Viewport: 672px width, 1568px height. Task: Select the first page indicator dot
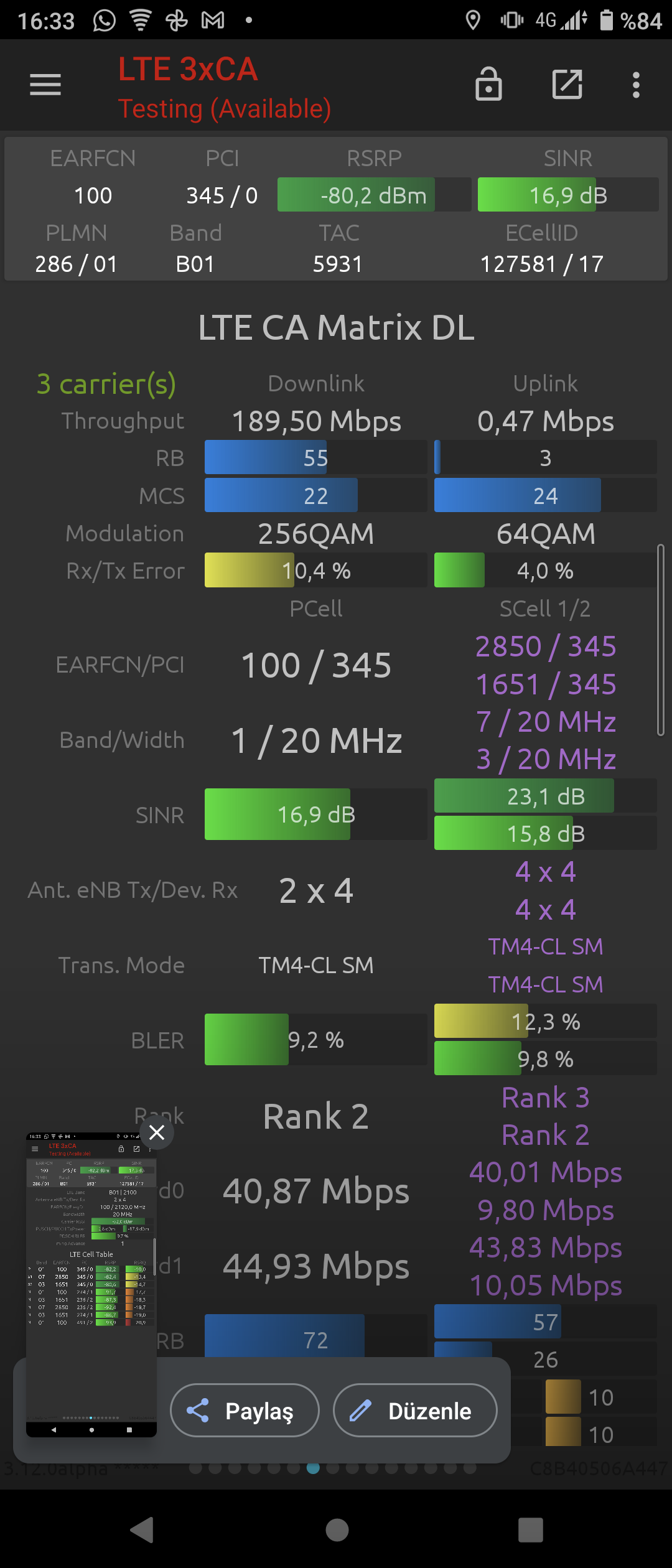pyautogui.click(x=195, y=1468)
